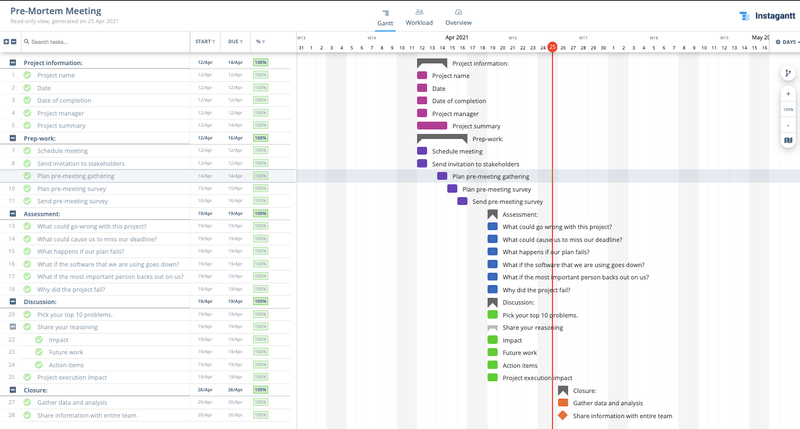Toggle the Schedule meeting completion checkmark
This screenshot has height=429, width=800.
[x=27, y=151]
